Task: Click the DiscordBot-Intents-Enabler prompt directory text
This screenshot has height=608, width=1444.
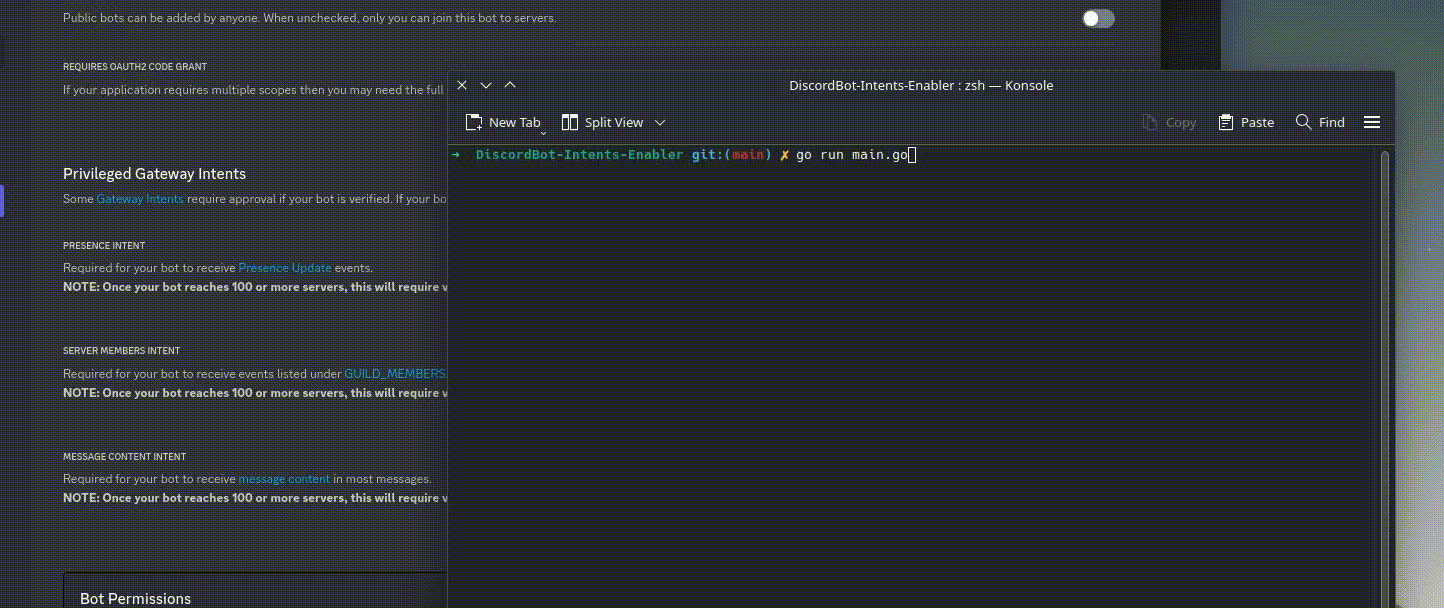Action: (x=579, y=155)
